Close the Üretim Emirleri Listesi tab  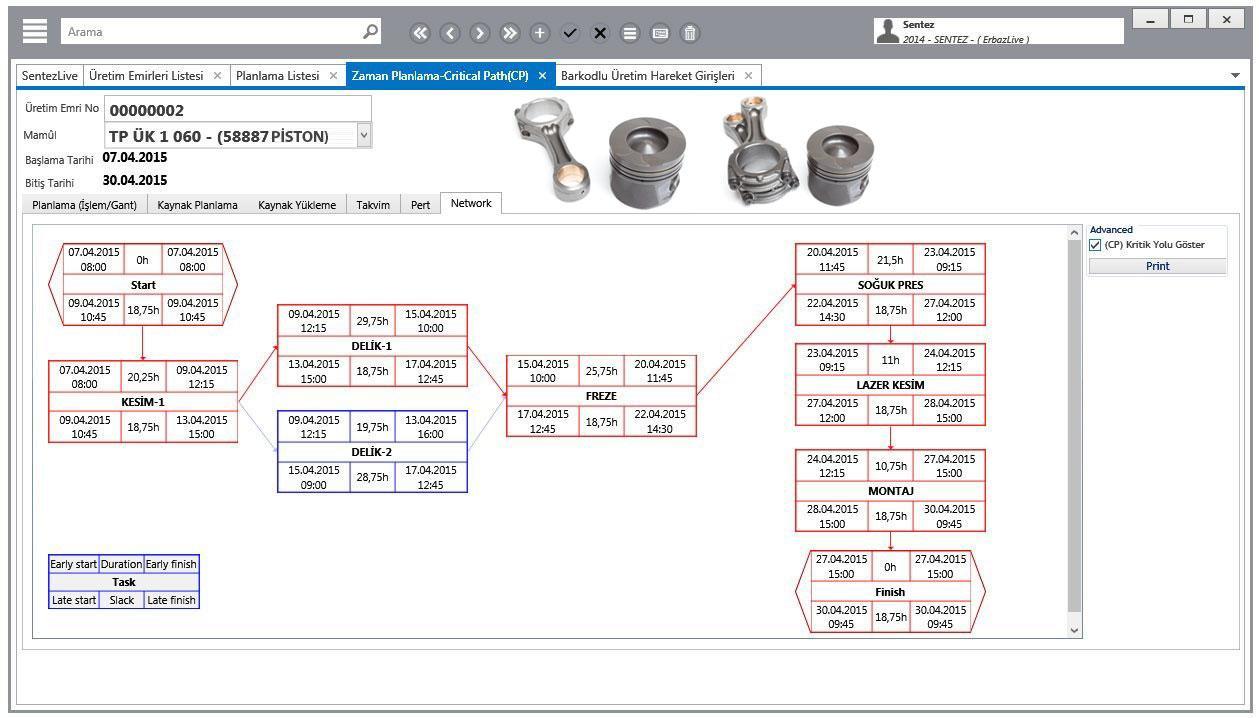tap(217, 76)
